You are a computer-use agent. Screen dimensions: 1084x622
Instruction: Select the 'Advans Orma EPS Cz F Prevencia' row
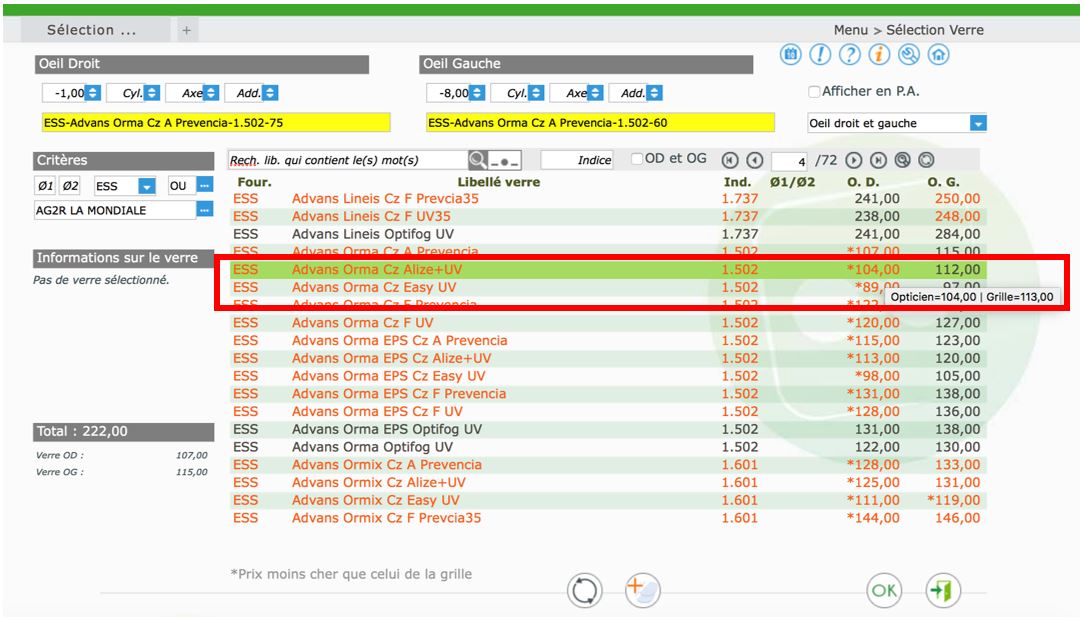(x=608, y=394)
